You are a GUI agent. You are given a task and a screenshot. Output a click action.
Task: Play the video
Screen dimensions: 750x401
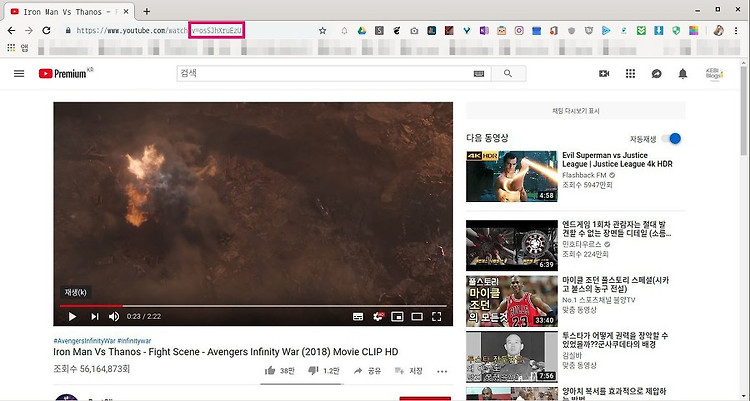(72, 316)
